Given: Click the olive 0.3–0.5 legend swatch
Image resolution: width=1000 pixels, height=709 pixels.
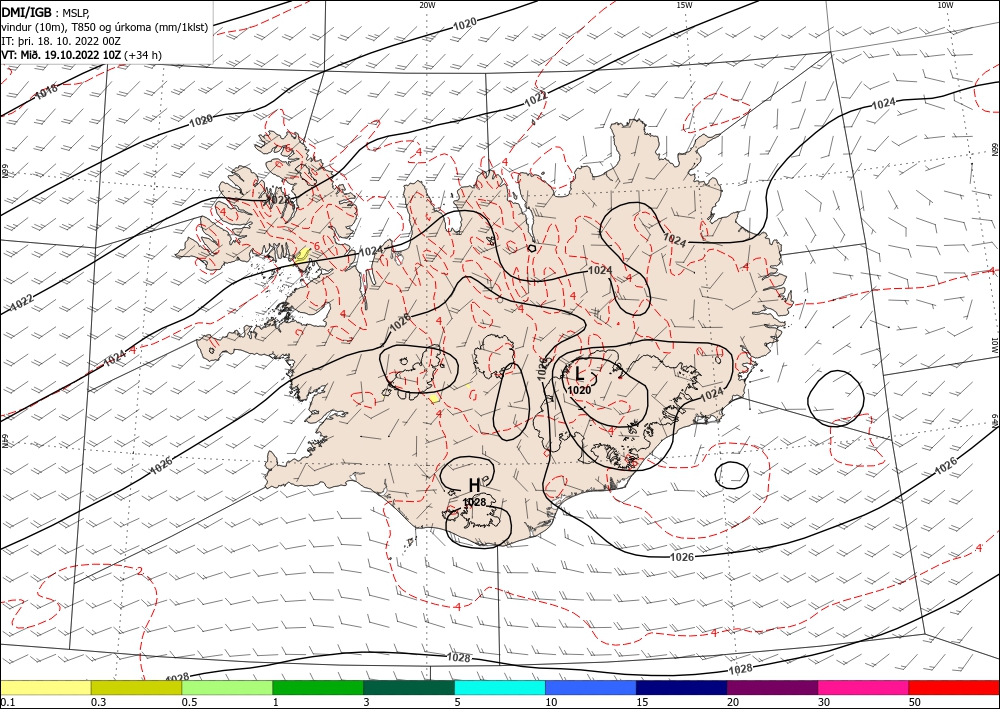Looking at the screenshot, I should (136, 687).
